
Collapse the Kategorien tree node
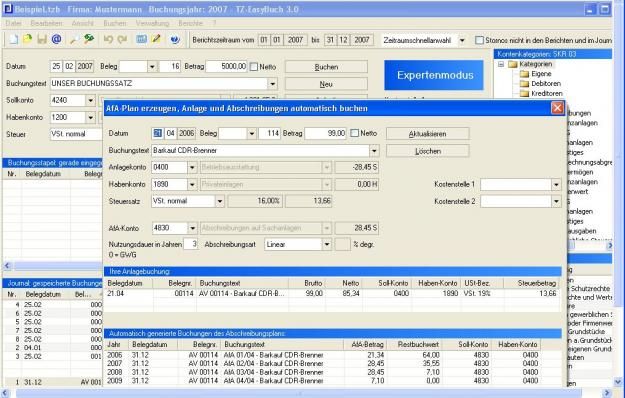pyautogui.click(x=501, y=64)
